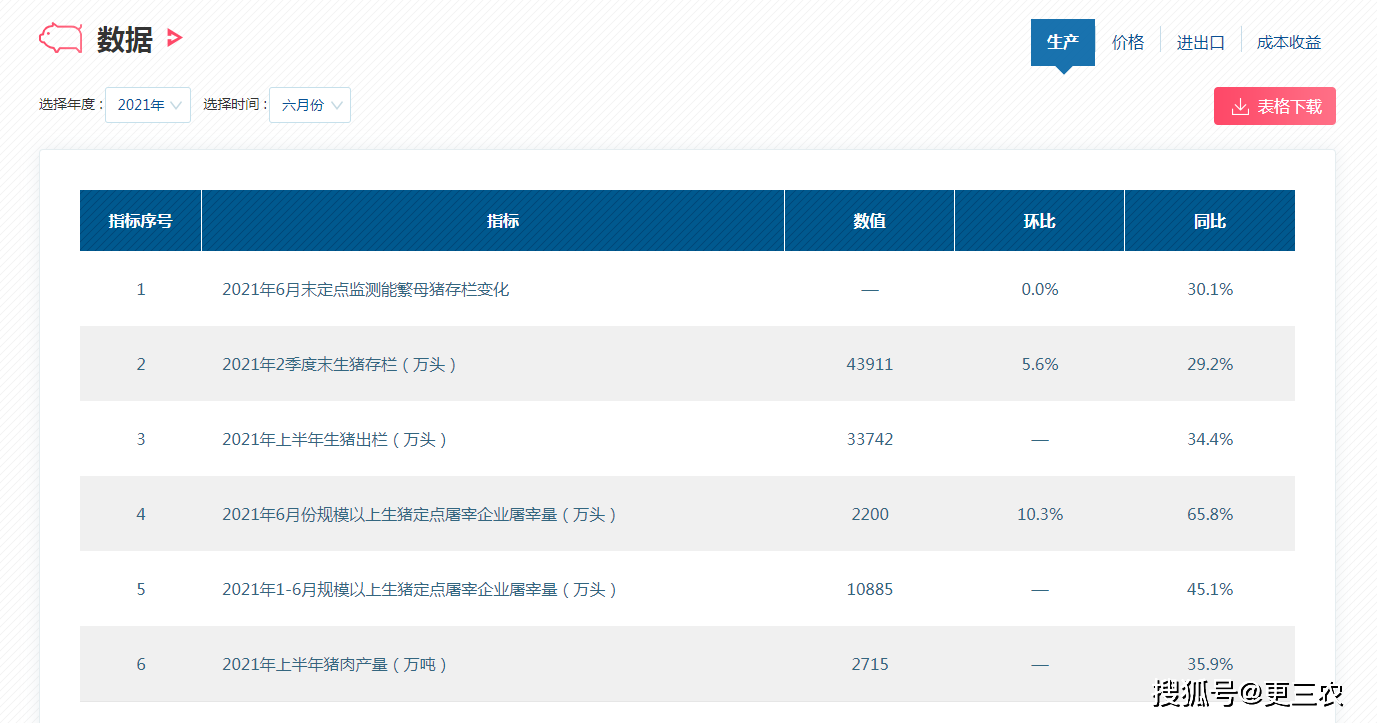Select row 2021年1-6月规模以上生猪定点屠宰企业屠宰量
1377x723 pixels.
[687, 589]
